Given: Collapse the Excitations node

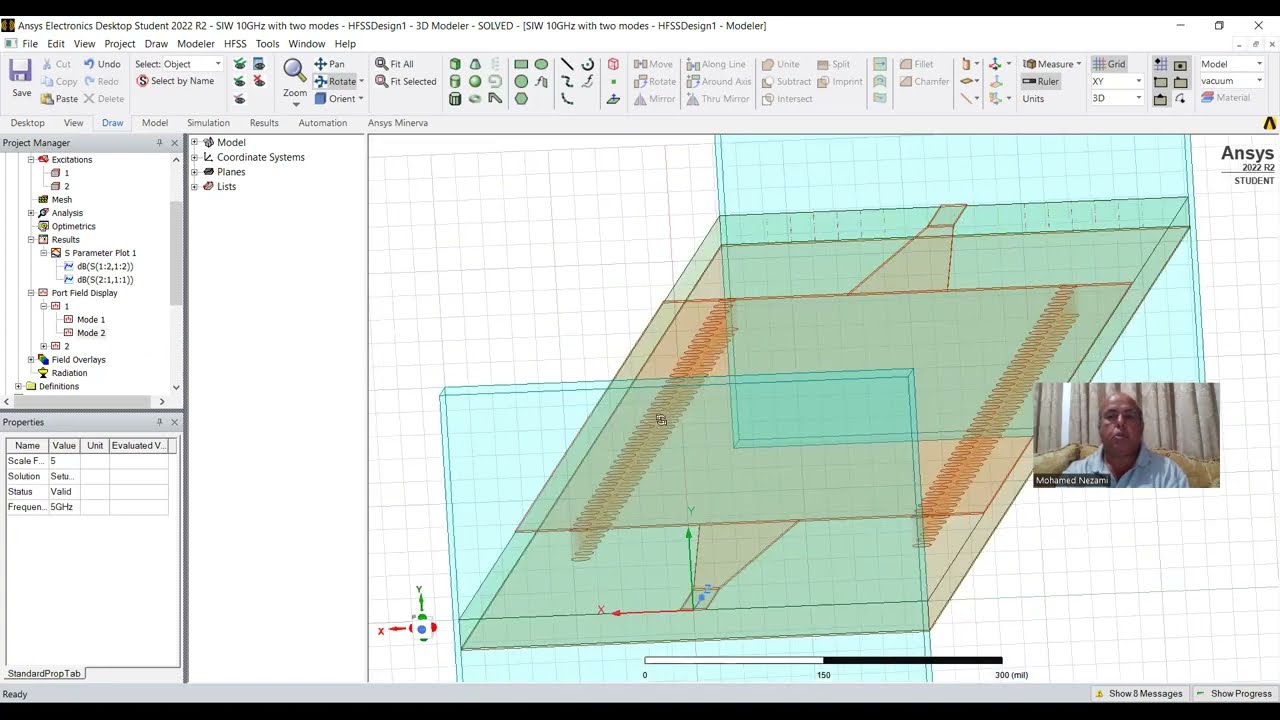Looking at the screenshot, I should 31,160.
